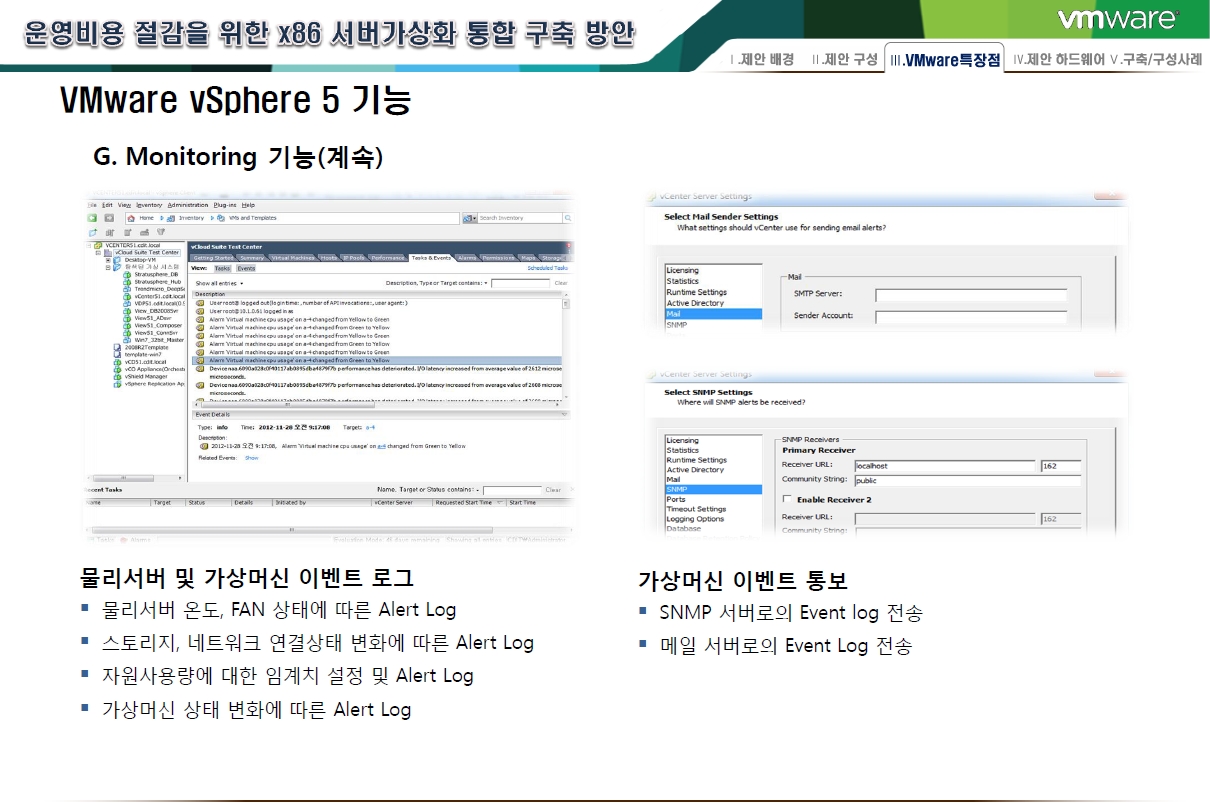1210x803 pixels.
Task: Select the 2008R2Template template
Action: pos(144,347)
